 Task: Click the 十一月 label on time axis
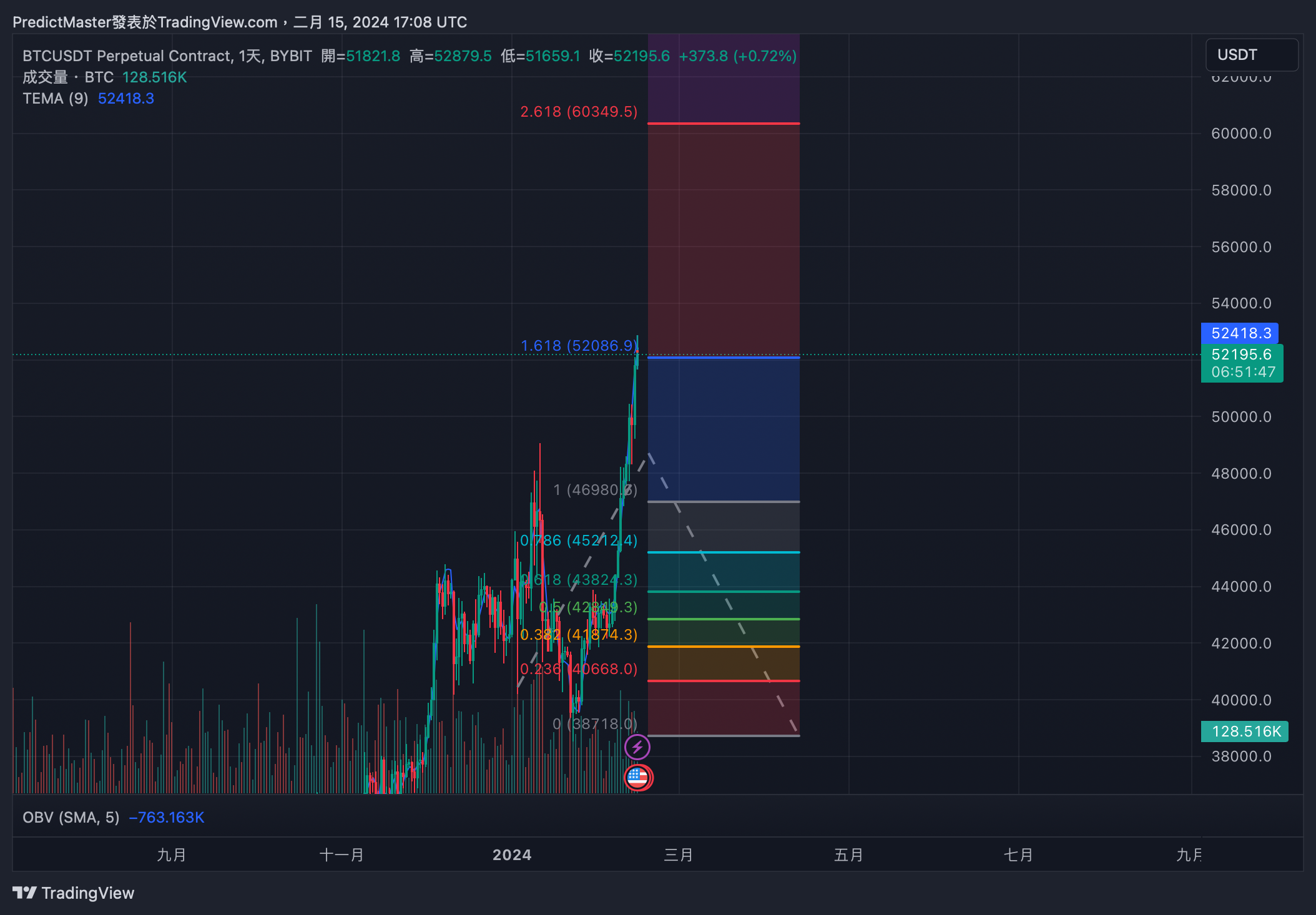[x=341, y=855]
